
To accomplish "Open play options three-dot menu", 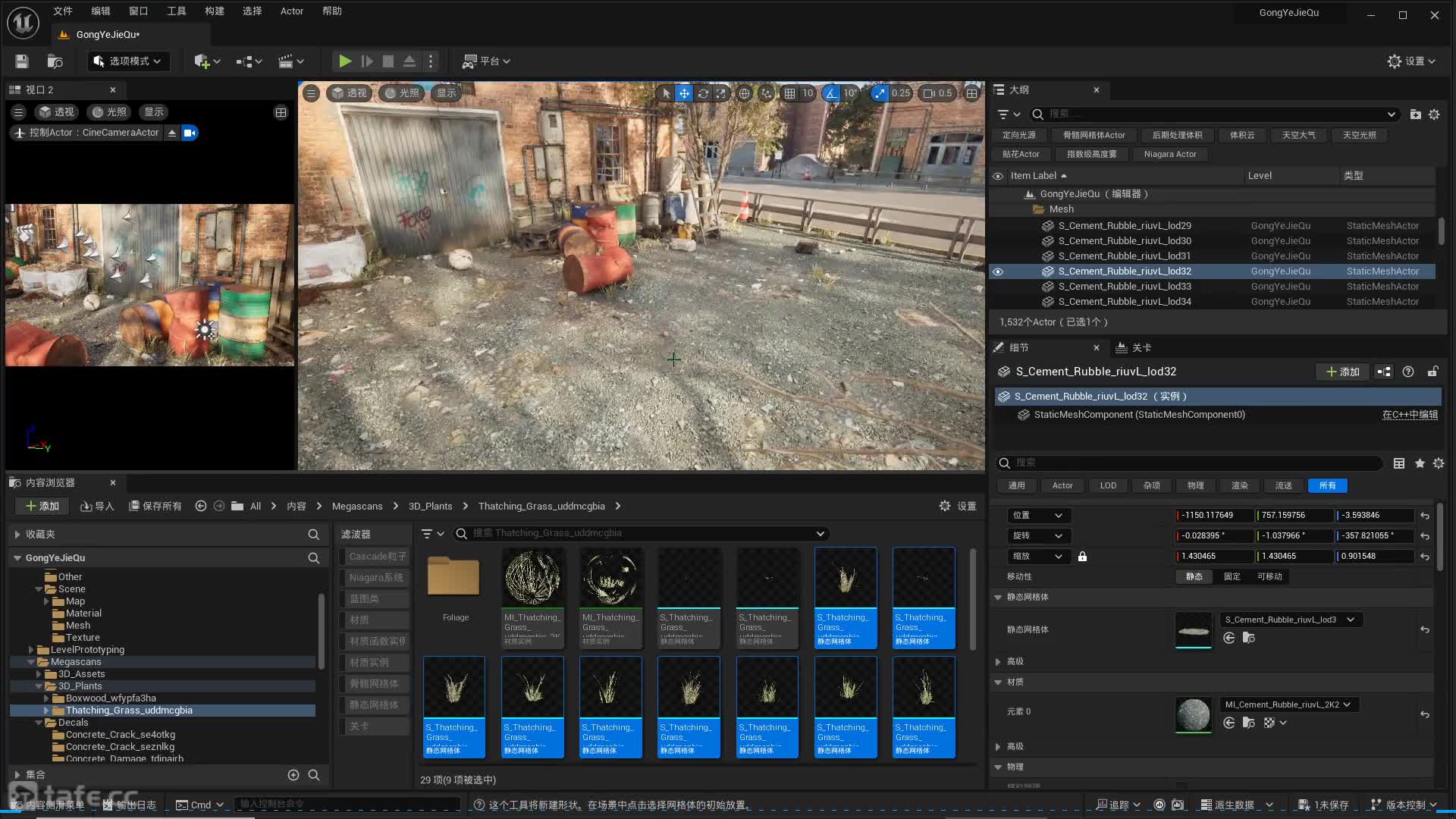I will (431, 61).
